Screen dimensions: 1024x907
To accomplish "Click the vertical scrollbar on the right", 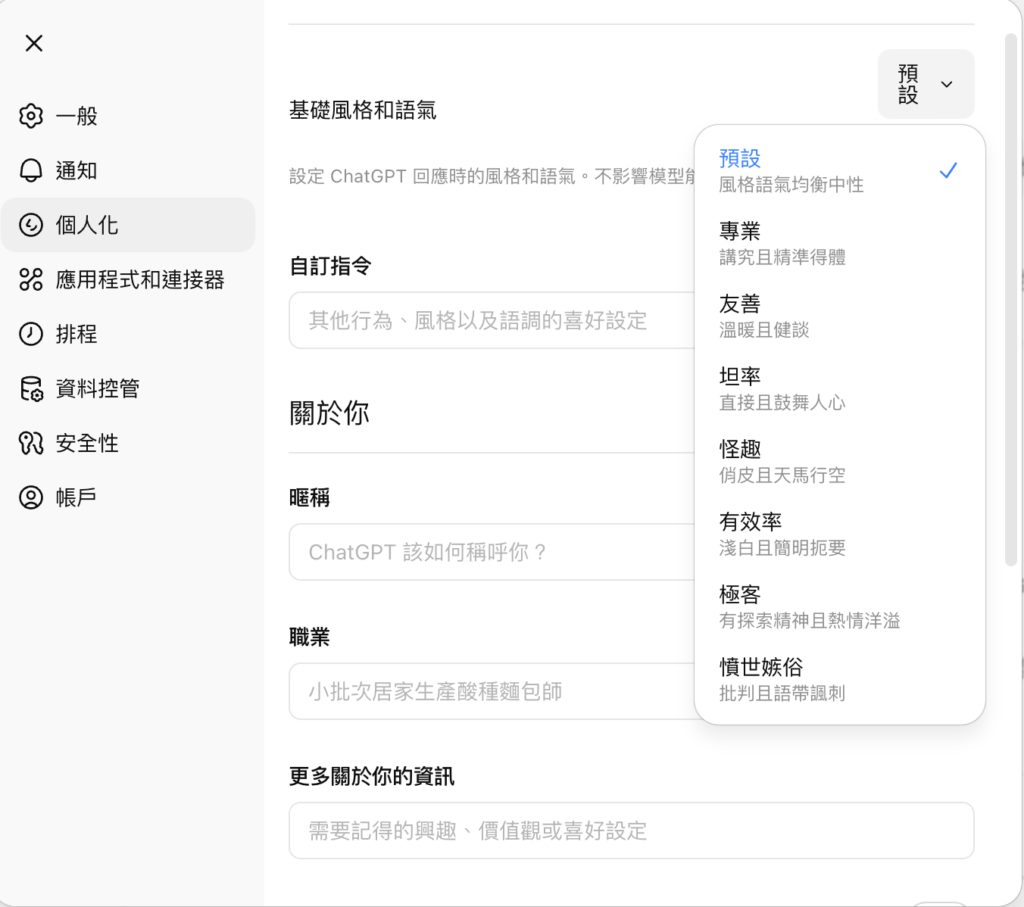I will tap(1011, 300).
